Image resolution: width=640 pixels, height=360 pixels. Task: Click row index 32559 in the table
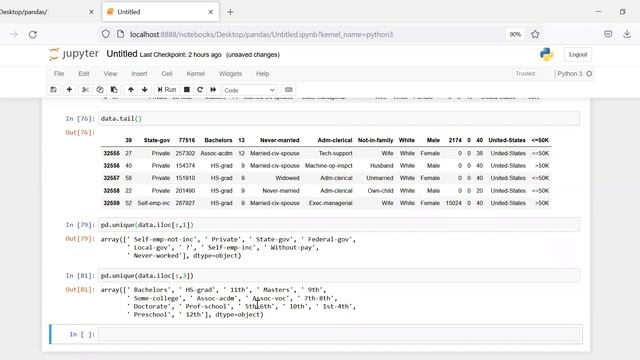pyautogui.click(x=111, y=203)
